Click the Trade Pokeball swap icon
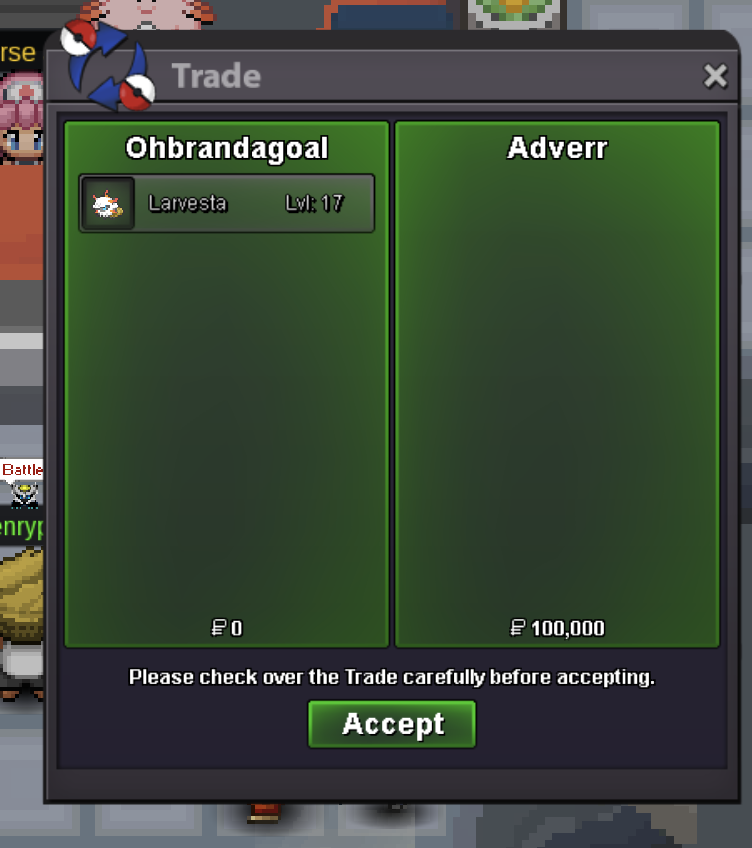This screenshot has height=848, width=752. pyautogui.click(x=107, y=64)
